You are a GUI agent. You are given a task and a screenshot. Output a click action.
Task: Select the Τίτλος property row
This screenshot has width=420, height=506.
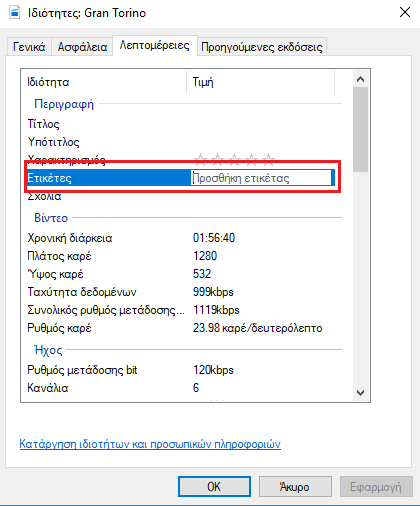(x=181, y=124)
